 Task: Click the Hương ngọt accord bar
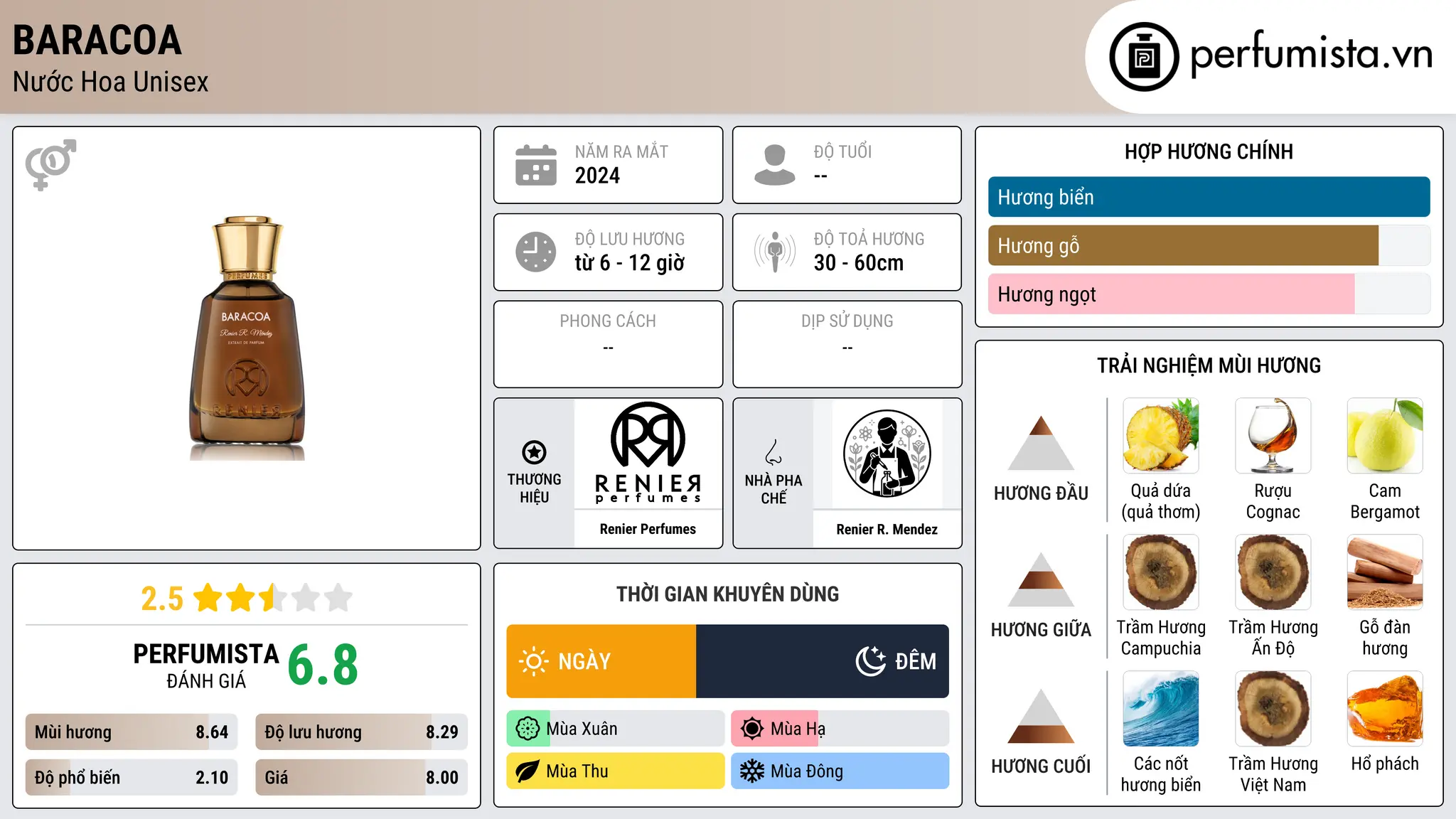pyautogui.click(x=1209, y=294)
